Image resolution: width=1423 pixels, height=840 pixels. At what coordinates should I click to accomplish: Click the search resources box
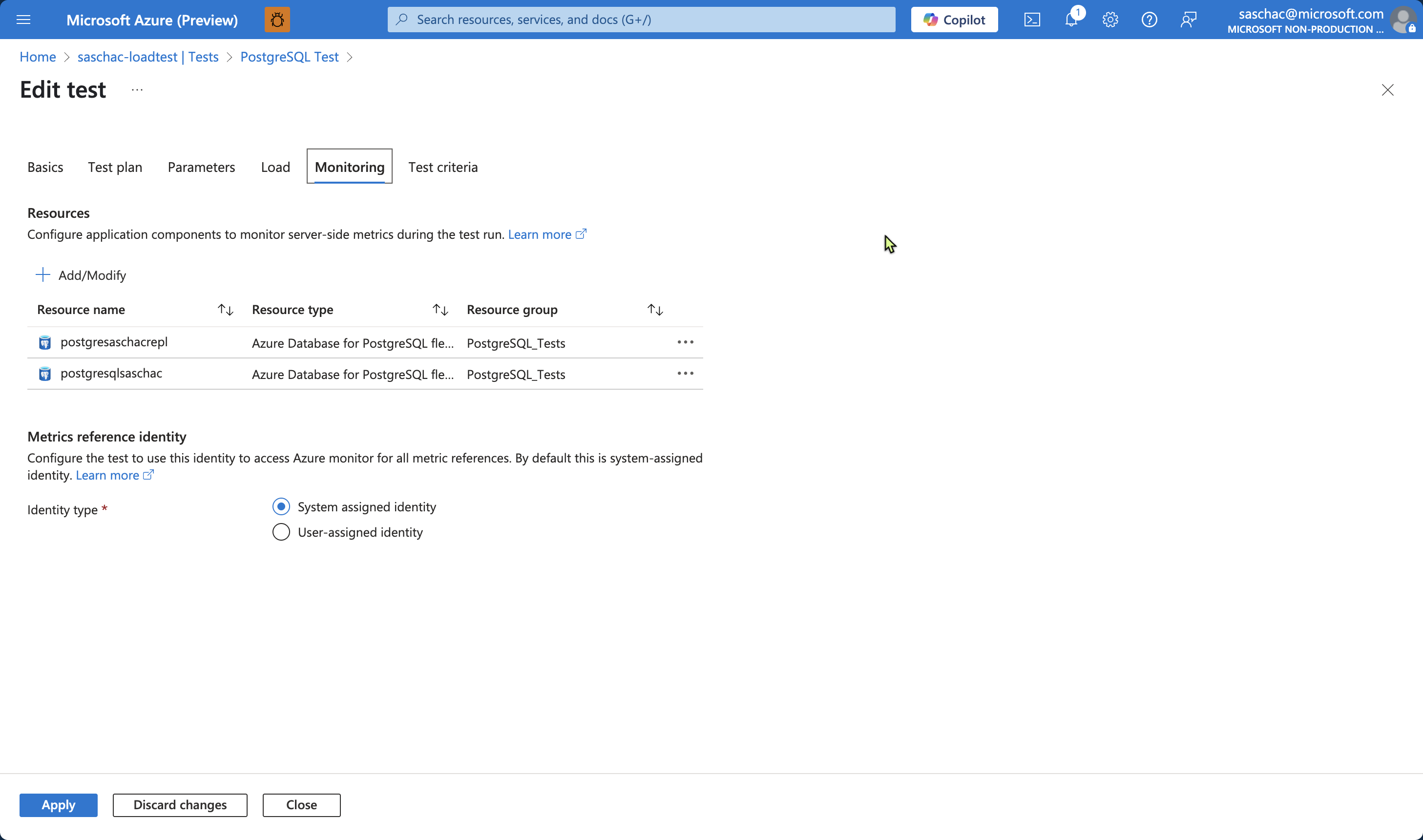[641, 20]
